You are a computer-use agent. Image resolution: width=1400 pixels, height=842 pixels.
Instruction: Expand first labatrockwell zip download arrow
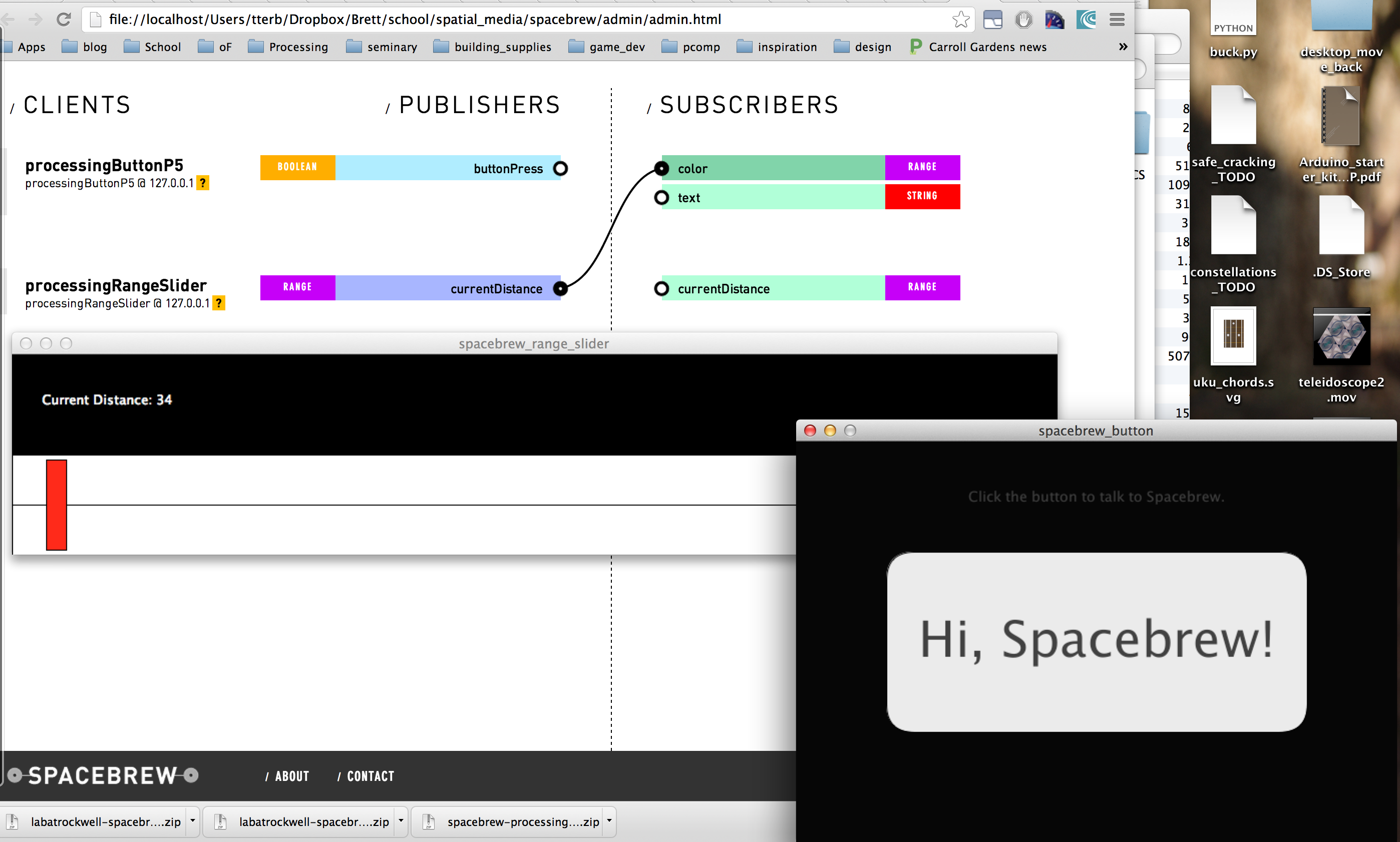(x=192, y=821)
